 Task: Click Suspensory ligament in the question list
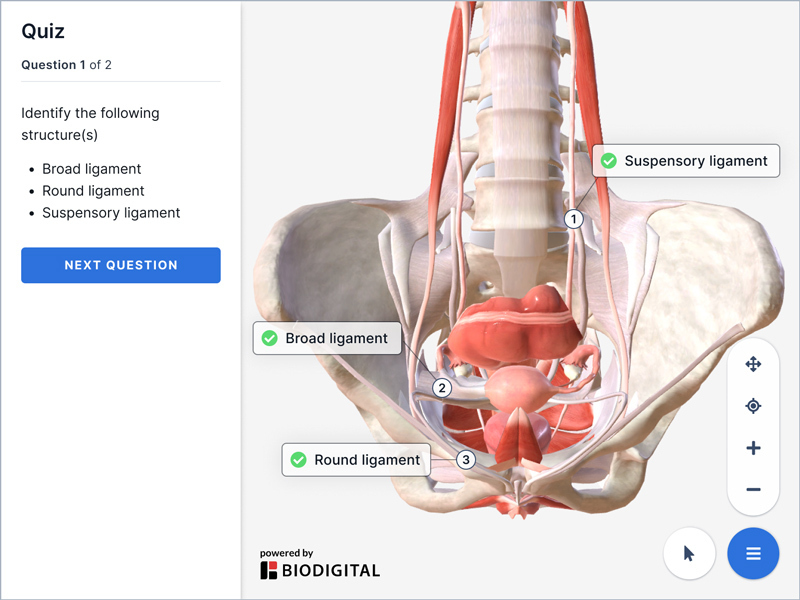111,213
